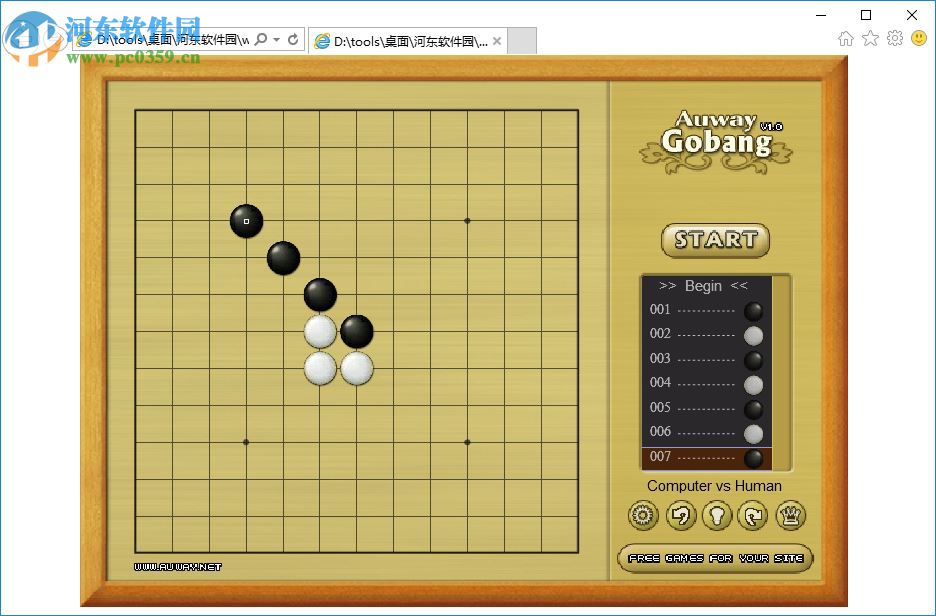Open the address bar history dropdown
The height and width of the screenshot is (616, 936).
tap(277, 39)
